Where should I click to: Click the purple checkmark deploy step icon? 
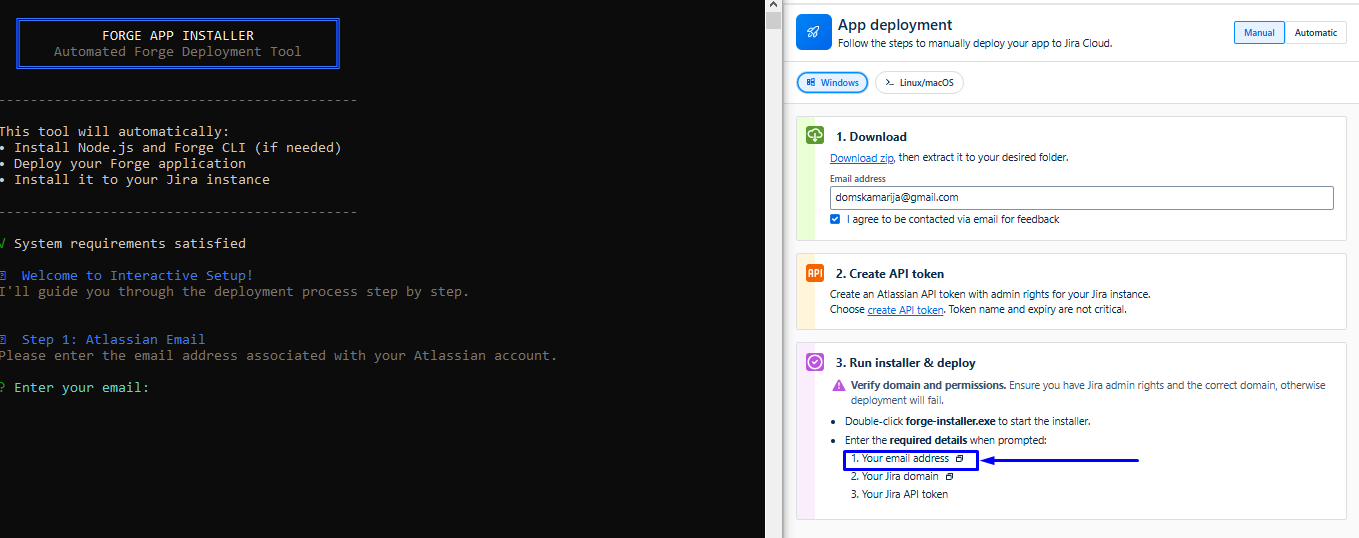(815, 363)
